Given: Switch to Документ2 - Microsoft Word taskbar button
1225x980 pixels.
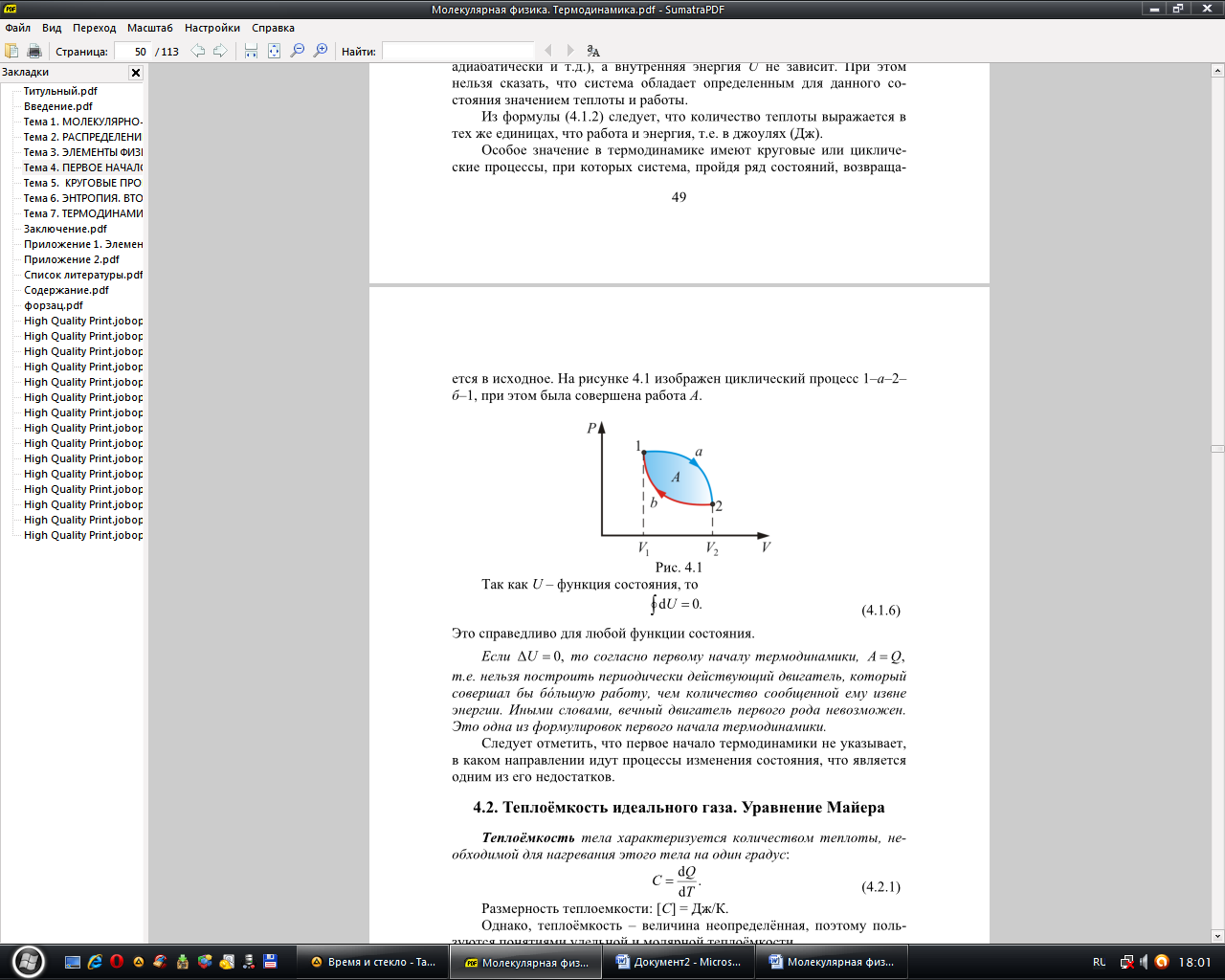Looking at the screenshot, I should [x=678, y=962].
